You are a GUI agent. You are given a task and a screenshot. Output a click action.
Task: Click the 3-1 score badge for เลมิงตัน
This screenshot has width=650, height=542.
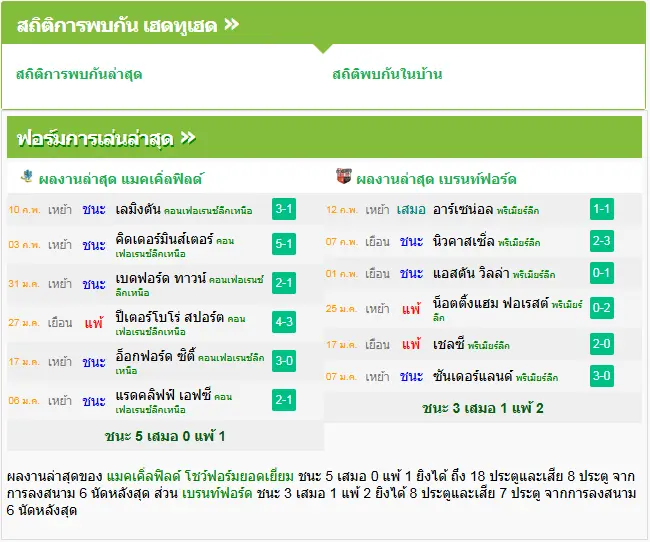click(x=284, y=209)
